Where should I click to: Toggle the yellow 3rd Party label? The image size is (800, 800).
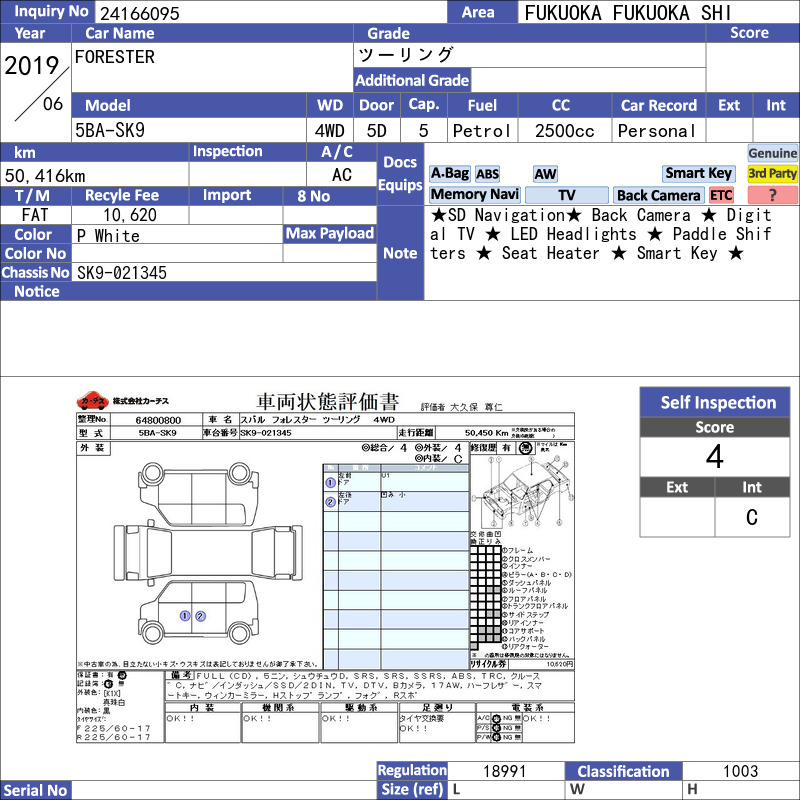(772, 173)
